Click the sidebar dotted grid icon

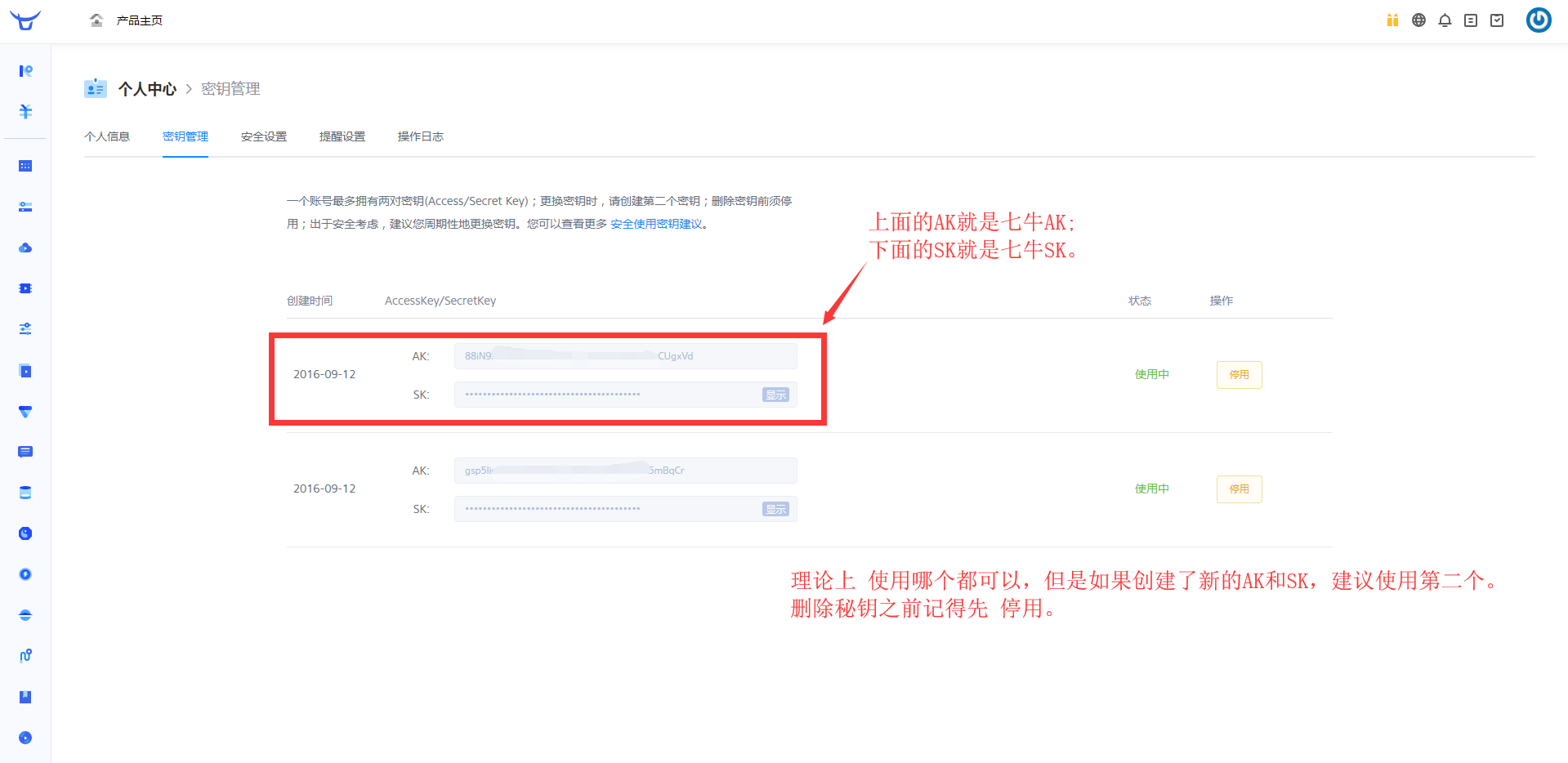pyautogui.click(x=25, y=166)
